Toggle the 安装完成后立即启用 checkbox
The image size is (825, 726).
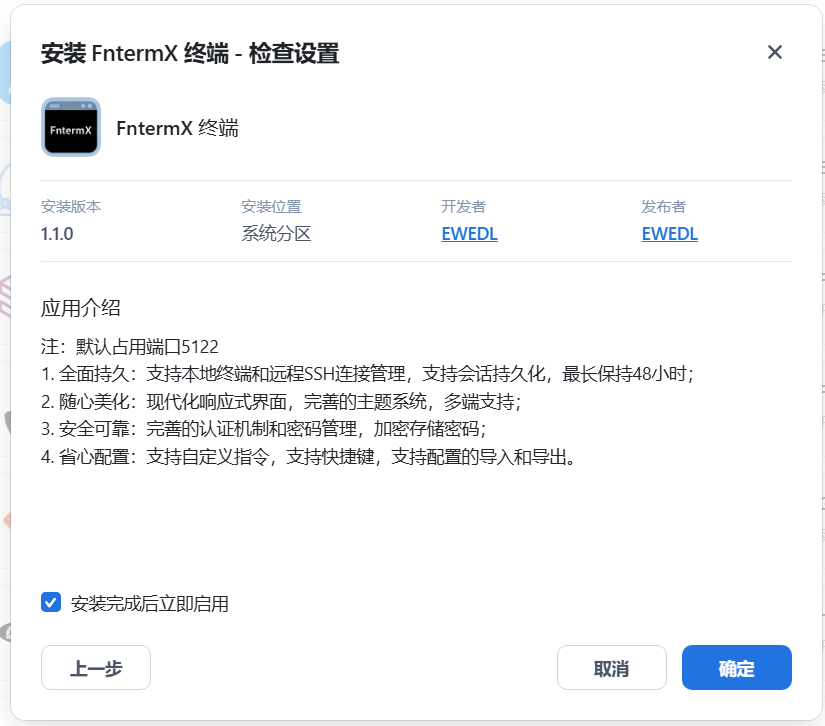[x=51, y=602]
